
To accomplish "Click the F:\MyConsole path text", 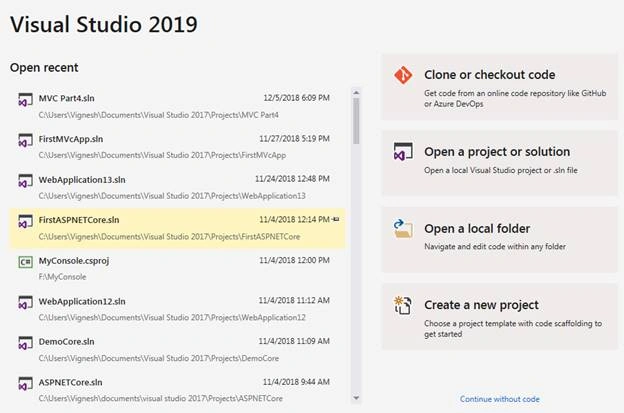I will pyautogui.click(x=62, y=277).
